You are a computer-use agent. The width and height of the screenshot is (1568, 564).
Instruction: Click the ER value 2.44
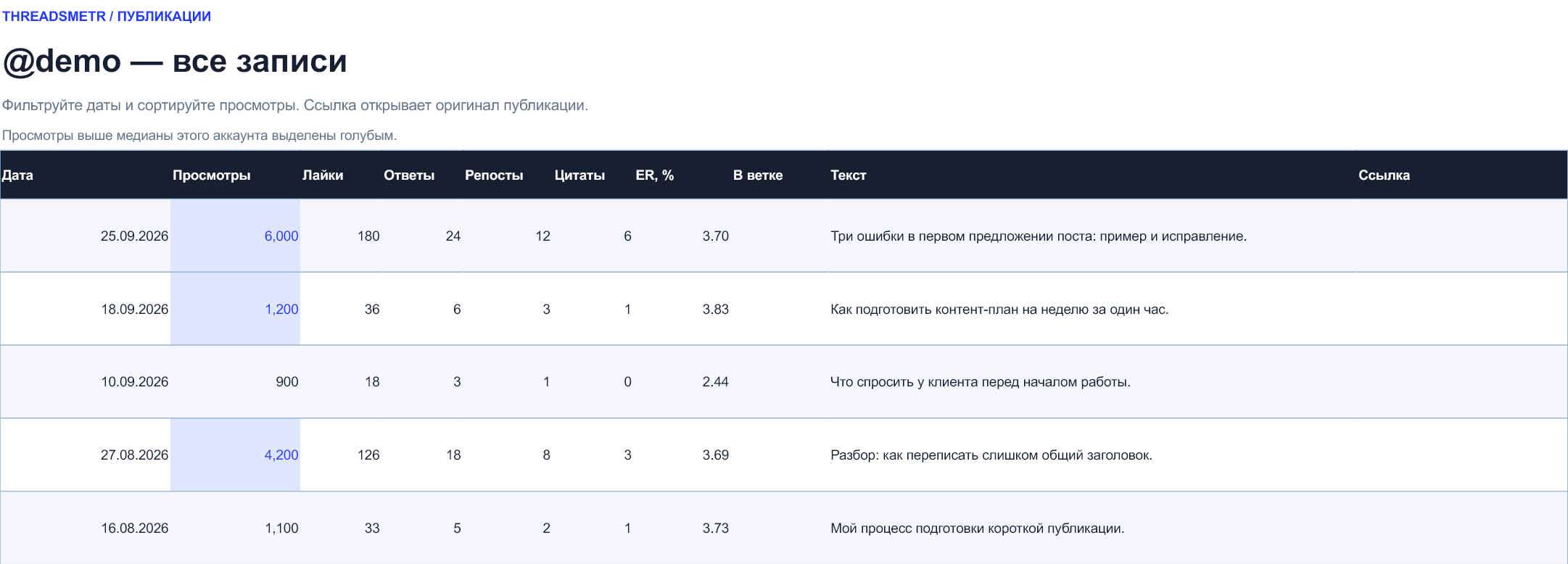coord(715,381)
